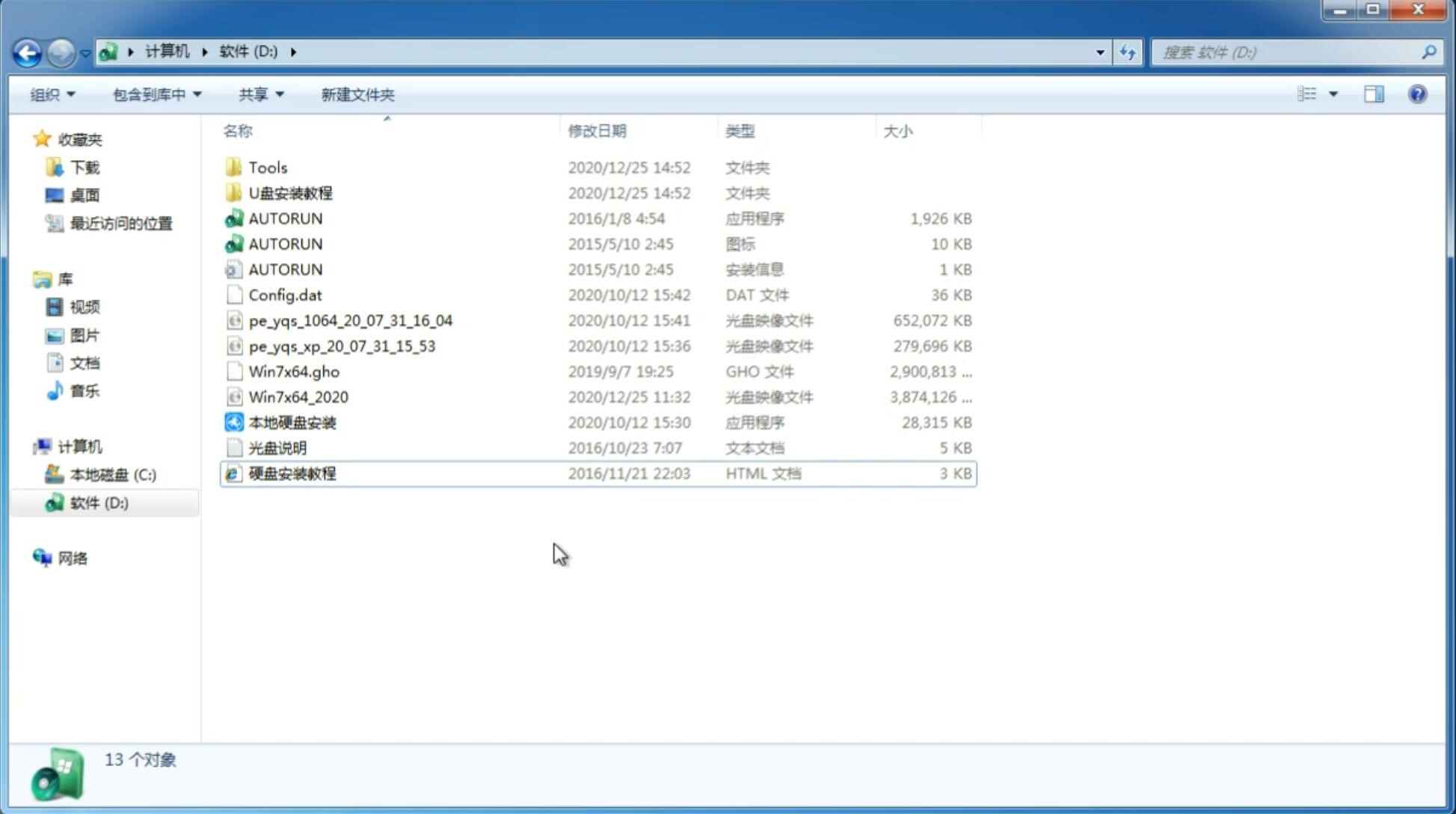Open Config.dat configuration file
This screenshot has height=814, width=1456.
285,294
